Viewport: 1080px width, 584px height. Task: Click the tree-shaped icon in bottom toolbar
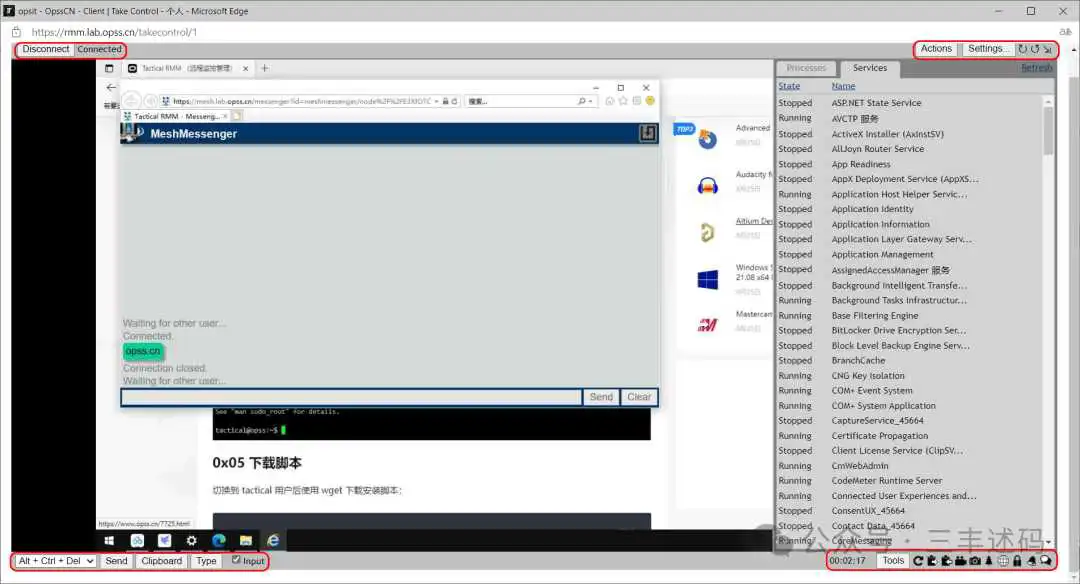989,561
